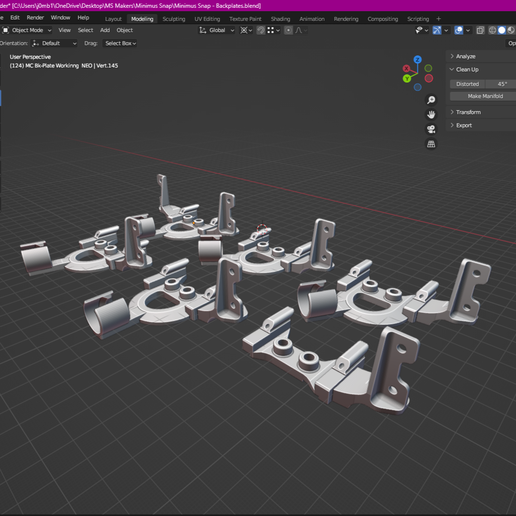Open the Global transform orientation dropdown
Viewport: 516px width, 516px height.
coord(217,30)
